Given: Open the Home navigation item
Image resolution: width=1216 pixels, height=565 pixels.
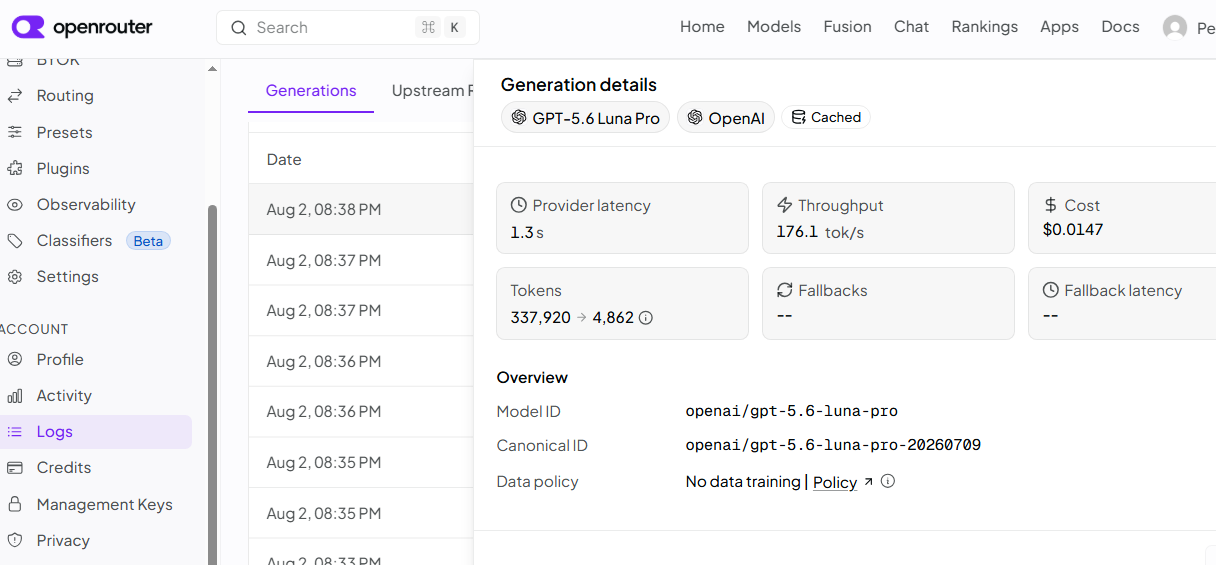Looking at the screenshot, I should point(702,27).
